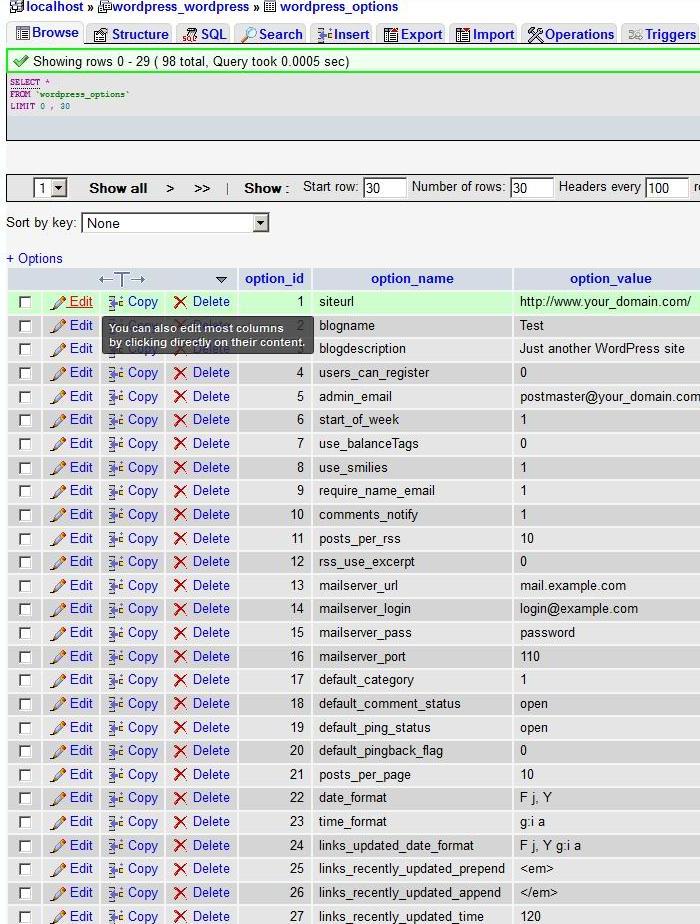Click the http://www.your_domain.com/ value cell
This screenshot has width=700, height=924.
[605, 302]
